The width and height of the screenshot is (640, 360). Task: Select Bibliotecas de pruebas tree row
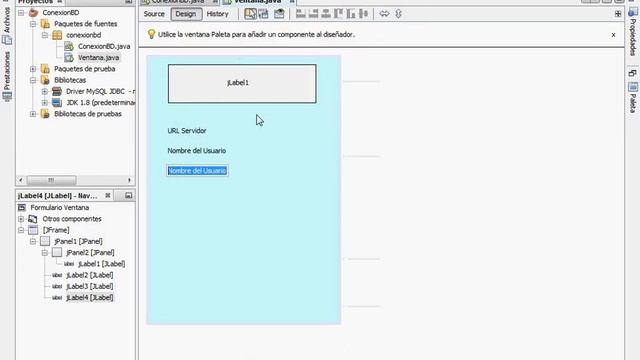(88, 114)
